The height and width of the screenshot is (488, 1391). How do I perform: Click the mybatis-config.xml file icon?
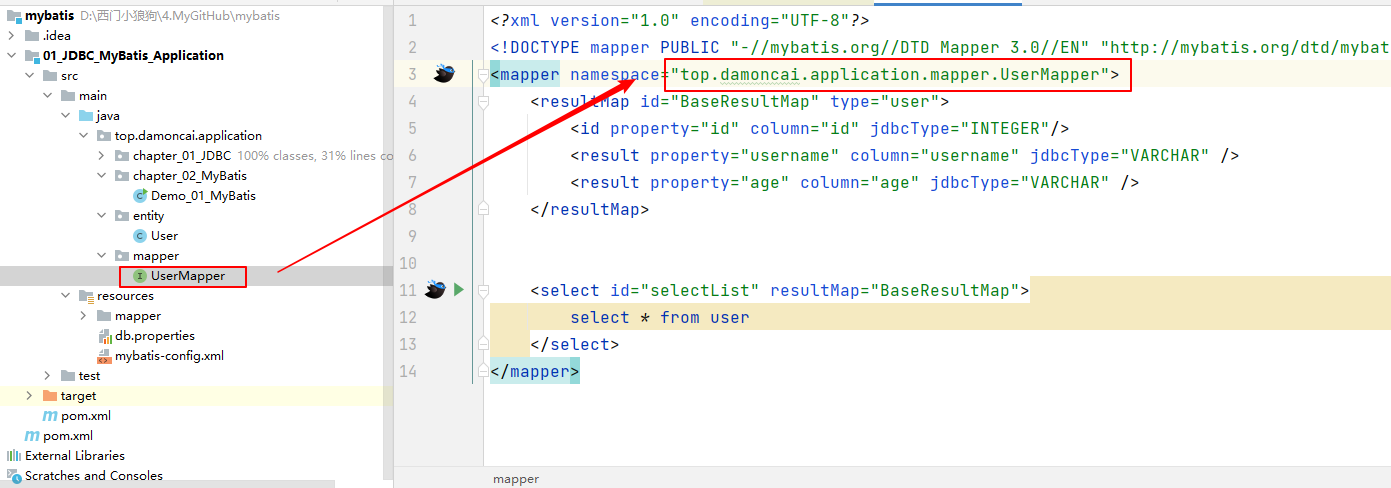(x=104, y=356)
